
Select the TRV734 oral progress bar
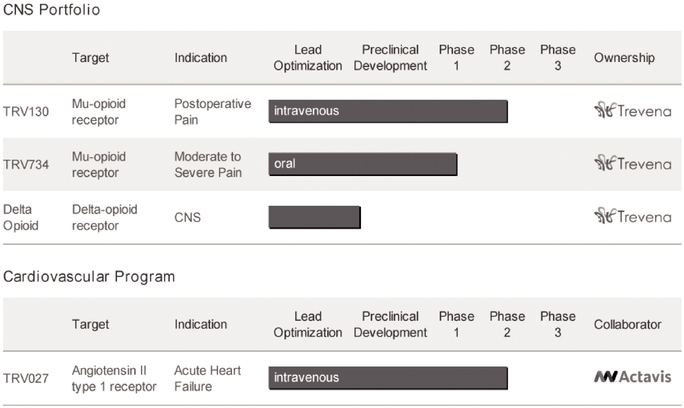363,164
